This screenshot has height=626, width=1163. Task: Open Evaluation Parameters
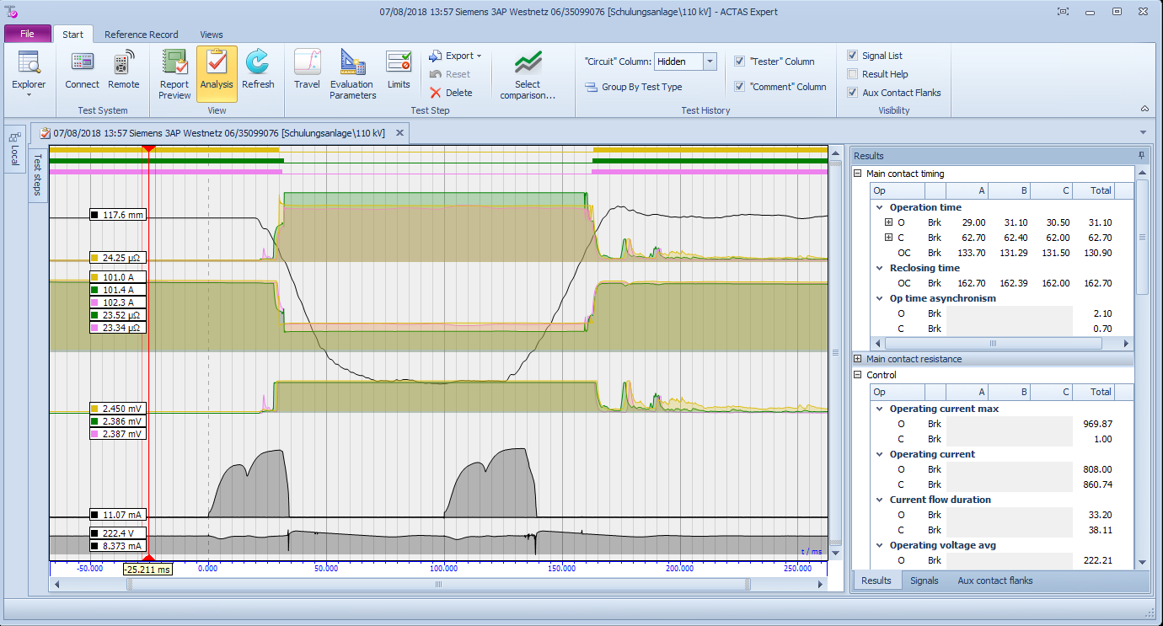(352, 74)
